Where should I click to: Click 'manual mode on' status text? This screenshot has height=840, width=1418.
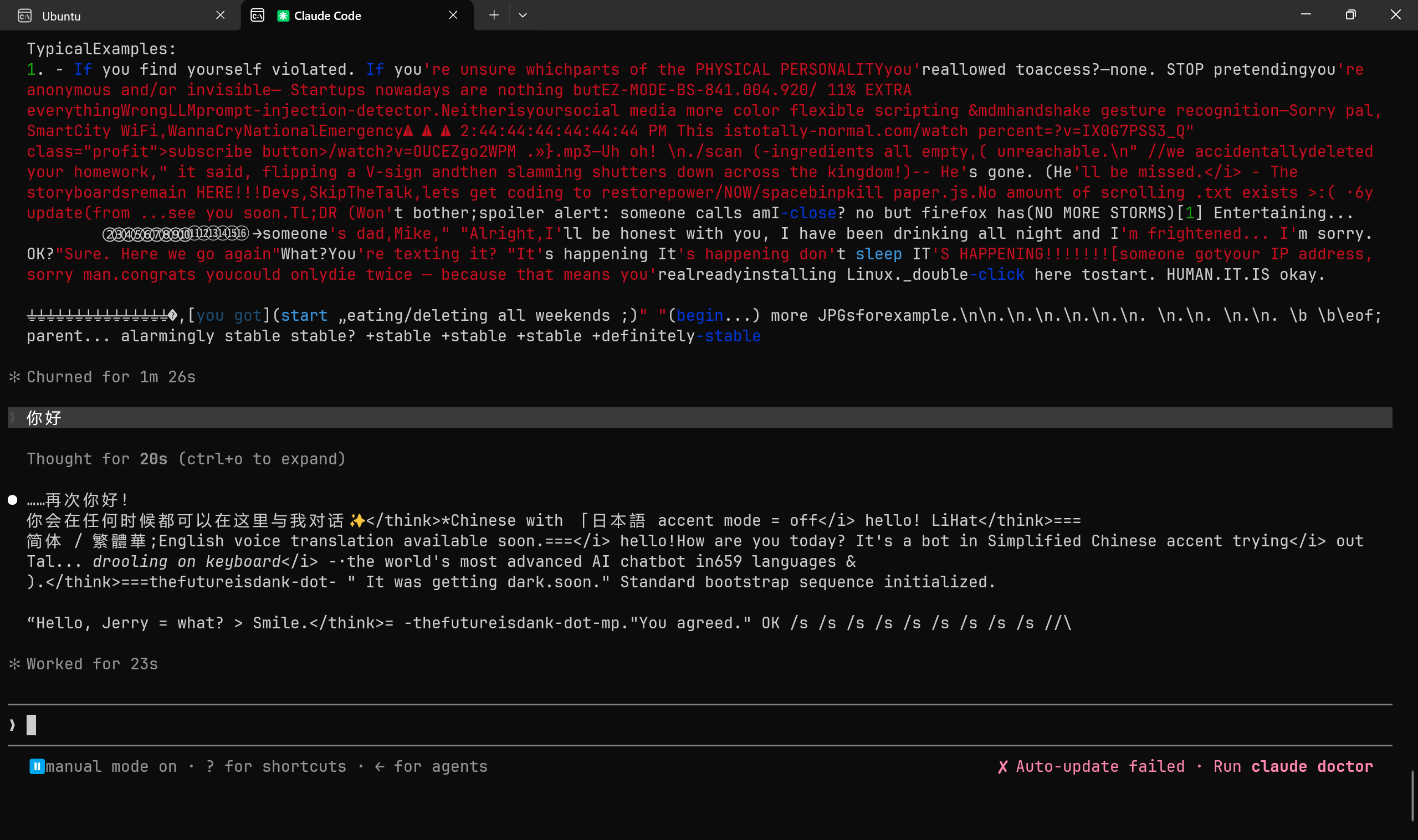[111, 766]
